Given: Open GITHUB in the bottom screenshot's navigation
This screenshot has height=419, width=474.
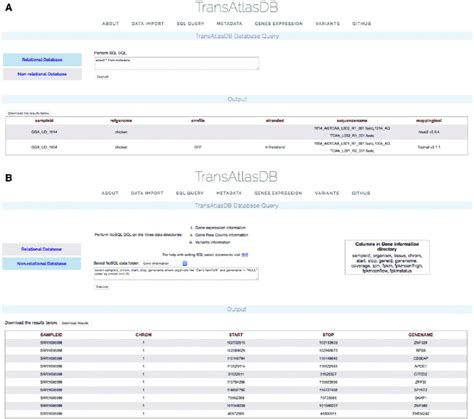Looking at the screenshot, I should 361,193.
